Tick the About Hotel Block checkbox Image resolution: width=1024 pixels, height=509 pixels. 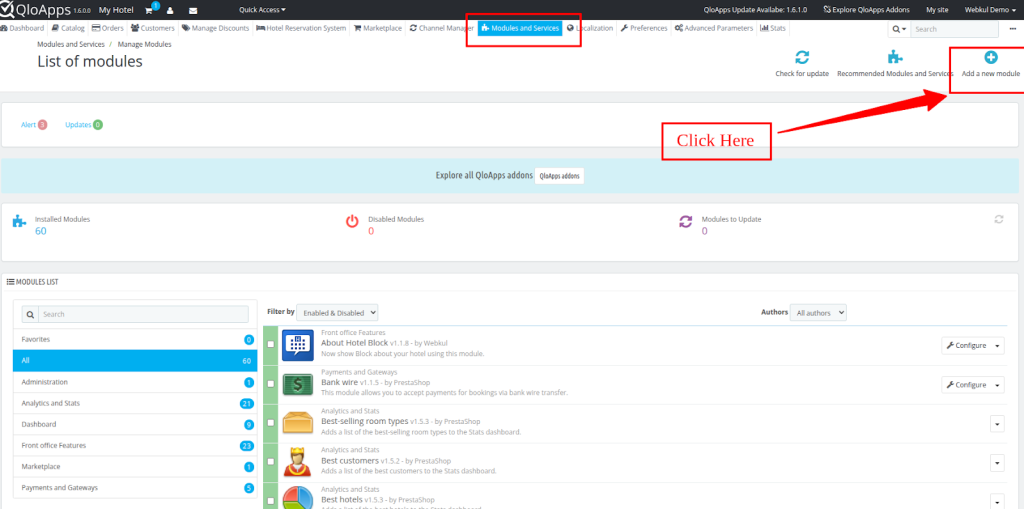tap(271, 345)
